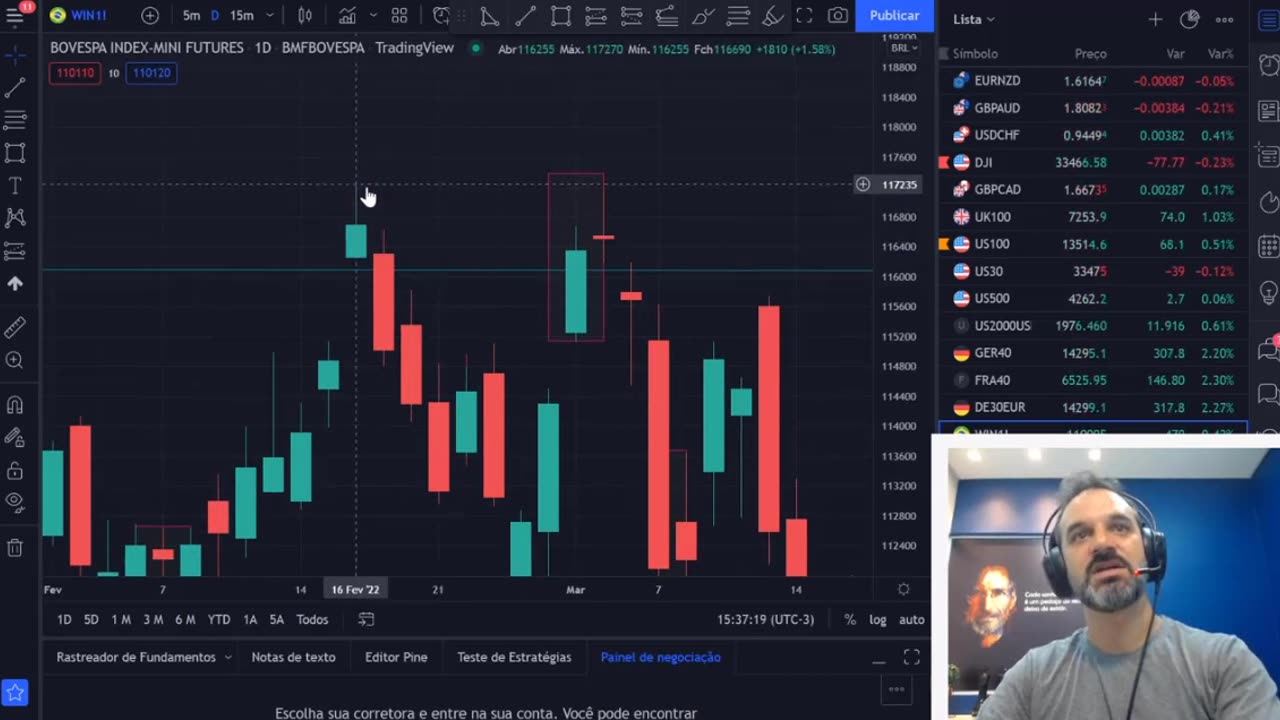Enter fullscreen mode via top toolbar icon
This screenshot has width=1280, height=720.
pos(804,15)
